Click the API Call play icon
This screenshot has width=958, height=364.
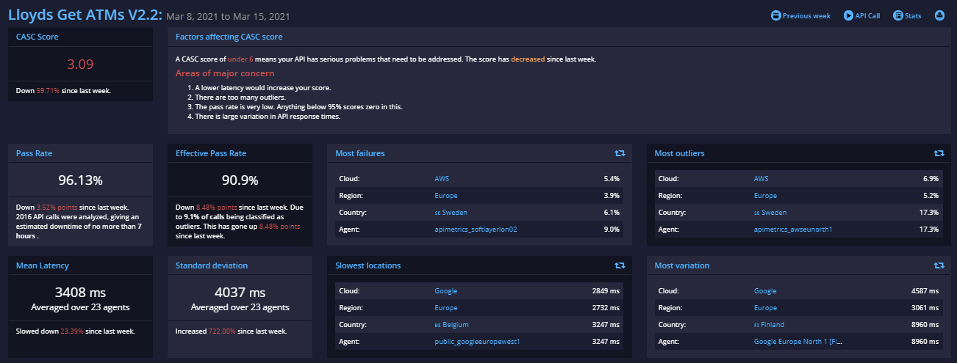(848, 16)
